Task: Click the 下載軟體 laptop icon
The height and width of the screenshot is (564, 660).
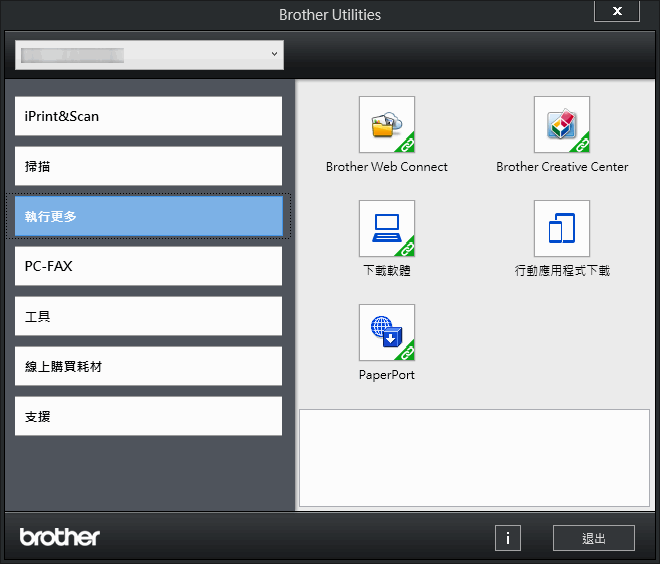Action: pyautogui.click(x=386, y=229)
